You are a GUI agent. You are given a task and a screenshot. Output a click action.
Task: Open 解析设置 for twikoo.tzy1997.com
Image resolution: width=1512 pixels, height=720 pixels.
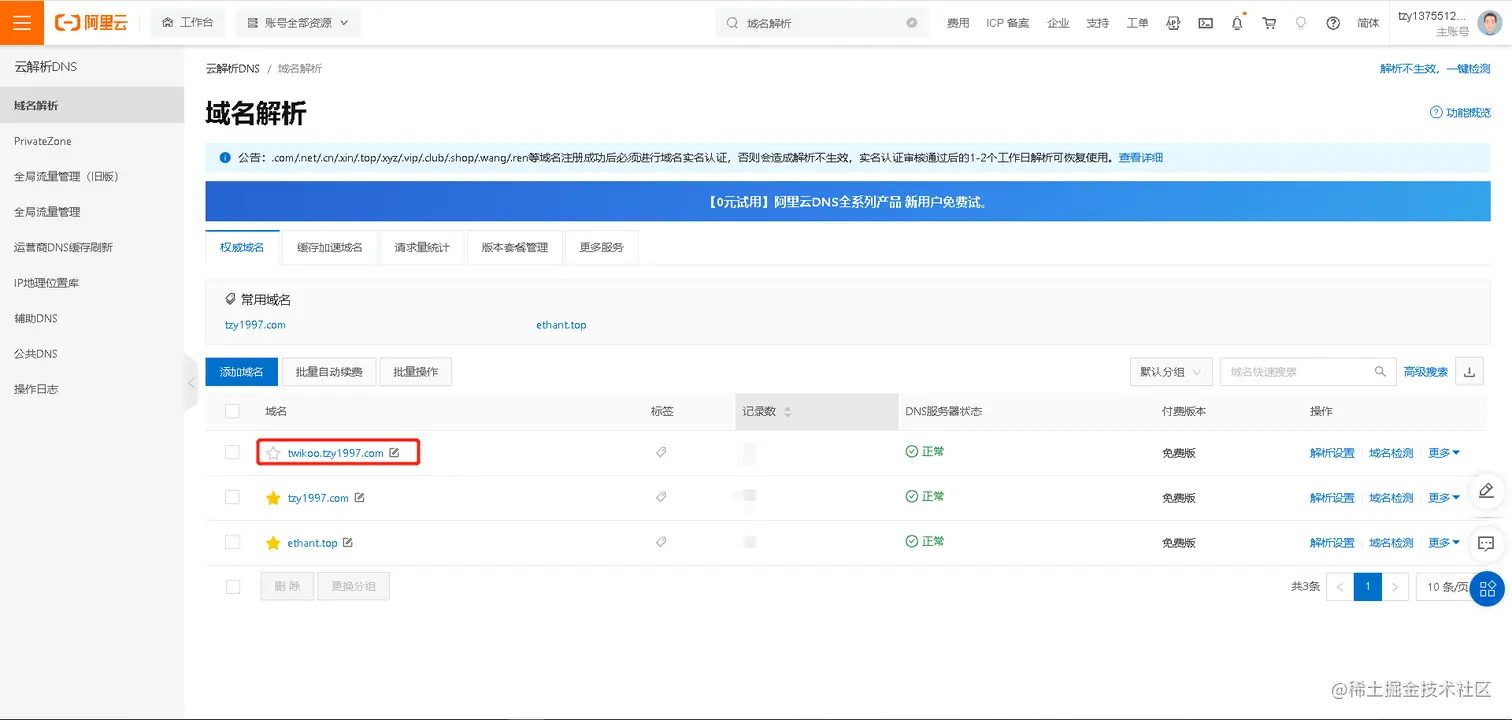tap(1332, 453)
